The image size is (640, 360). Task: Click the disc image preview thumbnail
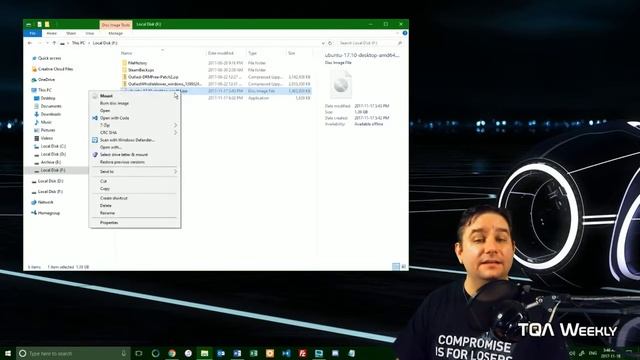pyautogui.click(x=341, y=84)
